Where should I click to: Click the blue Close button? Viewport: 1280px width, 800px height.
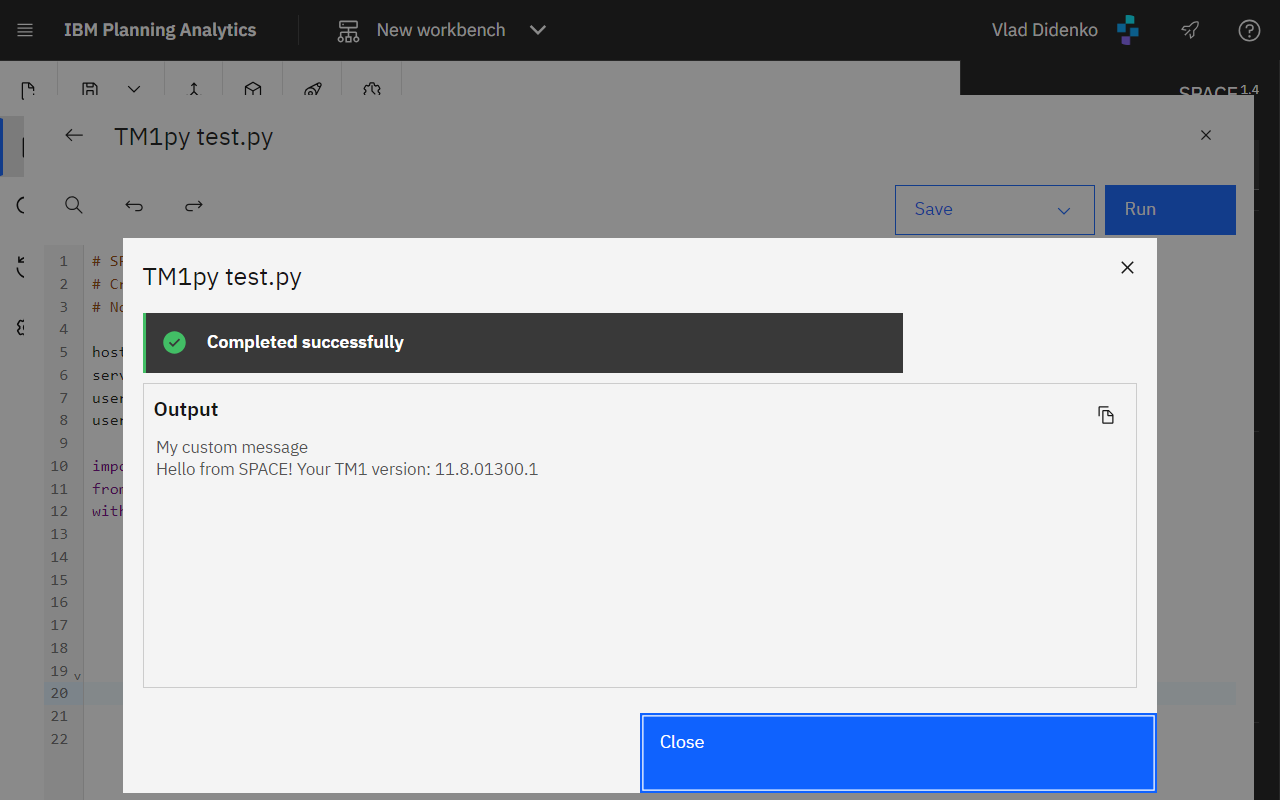click(898, 753)
